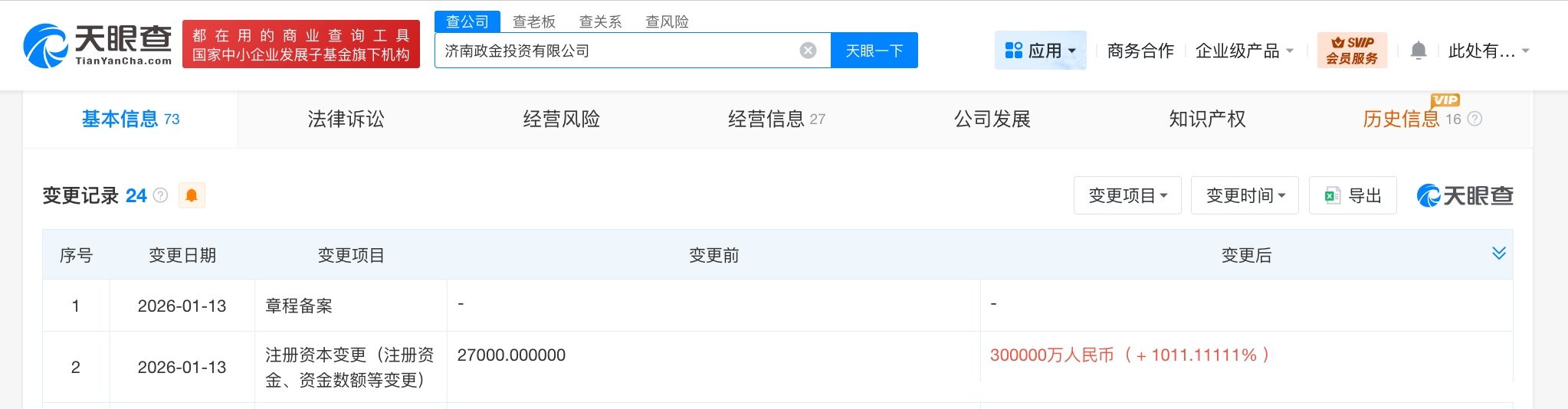1568x409 pixels.
Task: Open the 变更时间 filter dropdown
Action: pyautogui.click(x=1245, y=195)
